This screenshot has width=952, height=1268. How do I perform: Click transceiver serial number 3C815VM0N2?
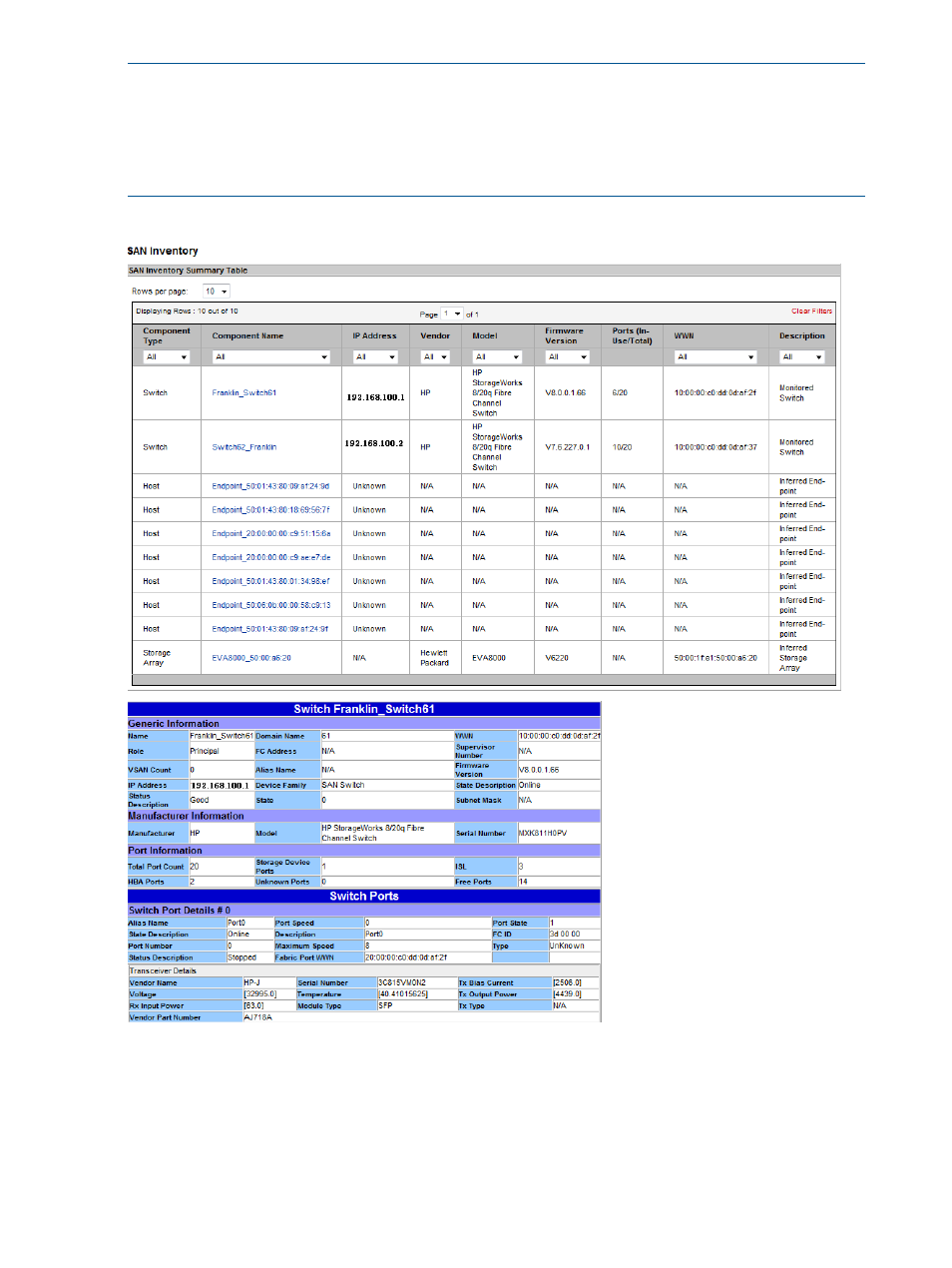pyautogui.click(x=402, y=982)
